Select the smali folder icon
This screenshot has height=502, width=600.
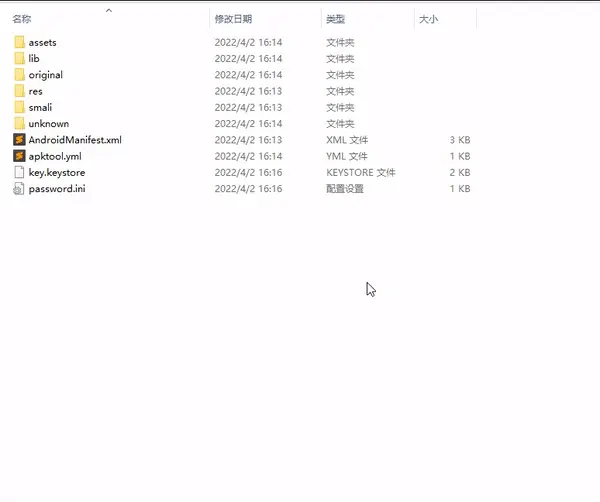(x=19, y=107)
